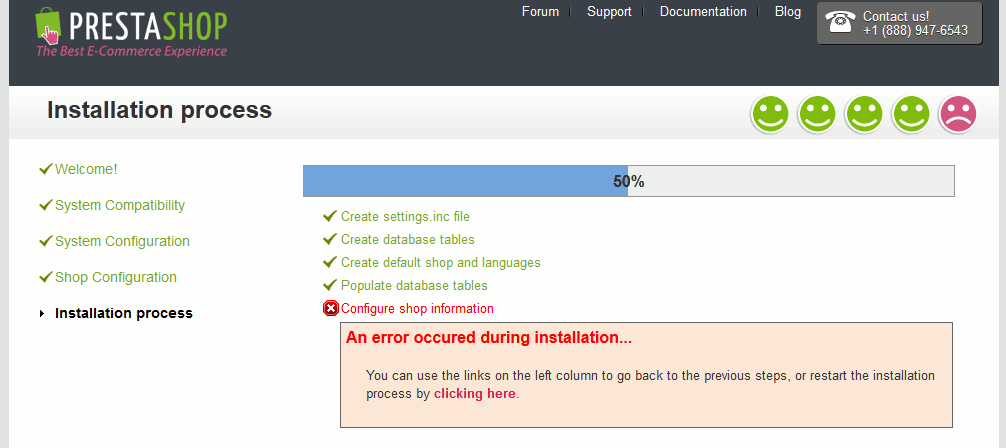Click the second green smiley face
1006x448 pixels.
point(817,114)
